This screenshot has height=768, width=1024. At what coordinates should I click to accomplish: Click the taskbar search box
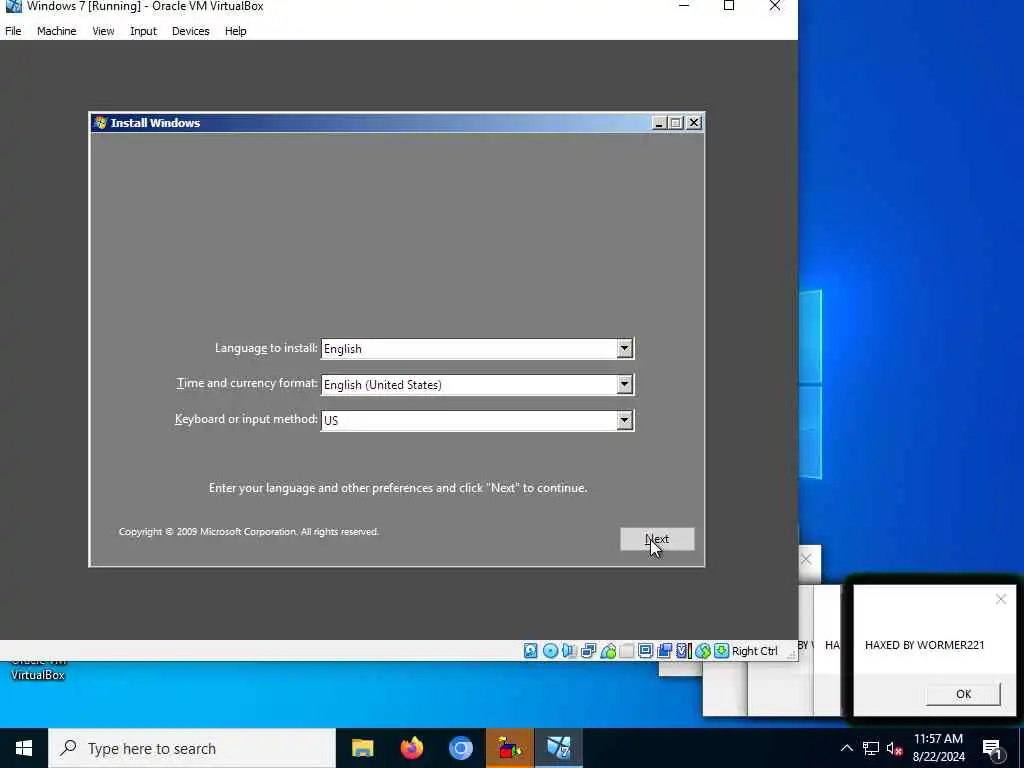[192, 748]
